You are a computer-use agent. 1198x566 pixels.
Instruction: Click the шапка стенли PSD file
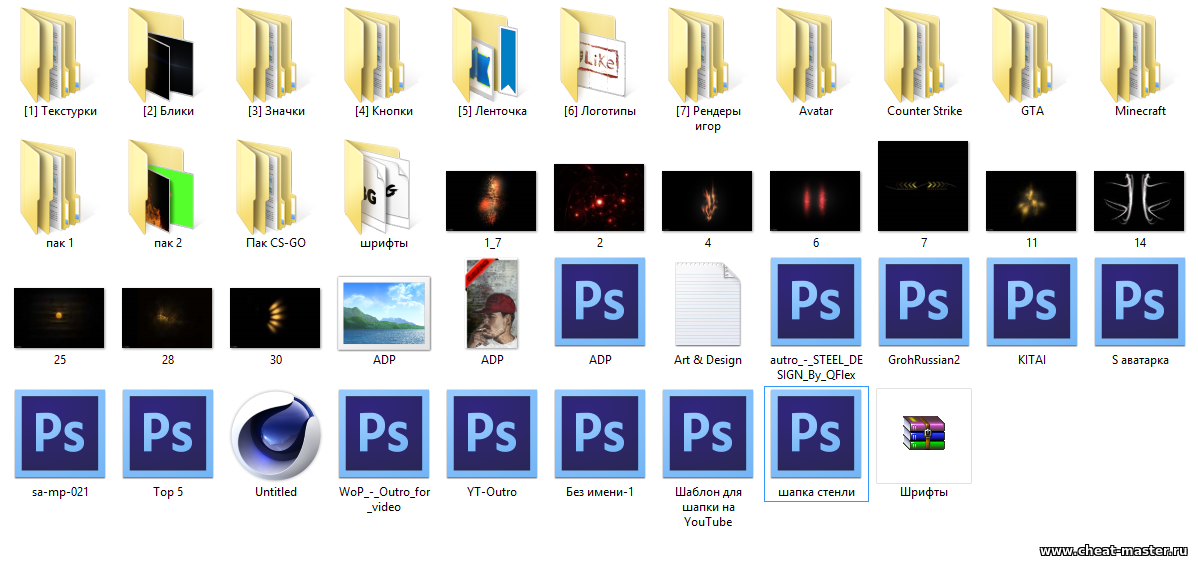[816, 436]
